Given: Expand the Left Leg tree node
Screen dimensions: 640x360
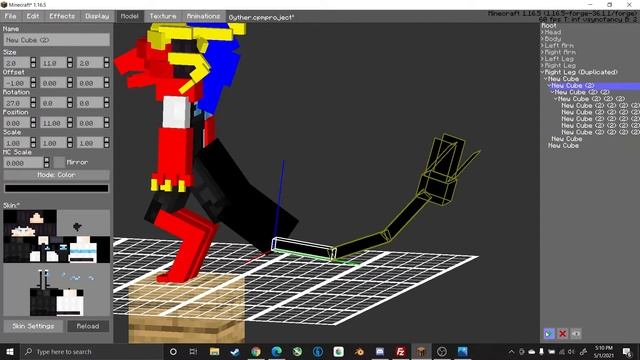Looking at the screenshot, I should pos(542,59).
